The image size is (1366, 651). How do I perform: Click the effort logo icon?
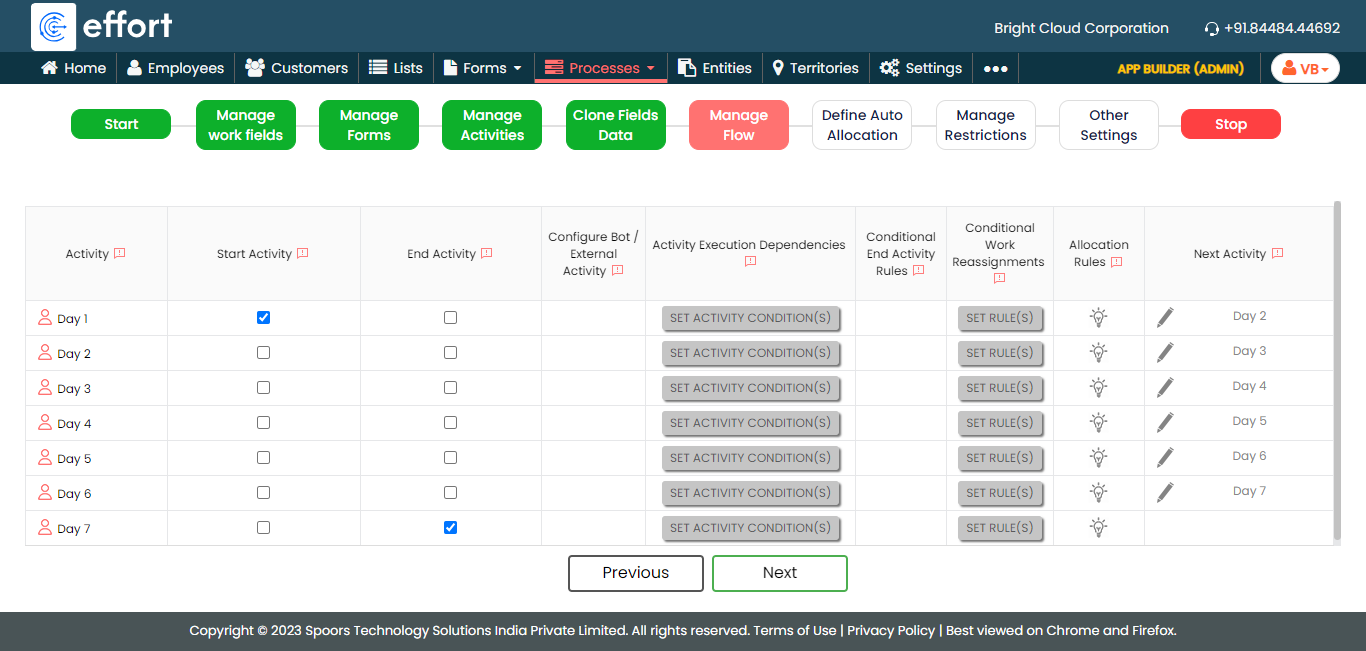point(53,27)
